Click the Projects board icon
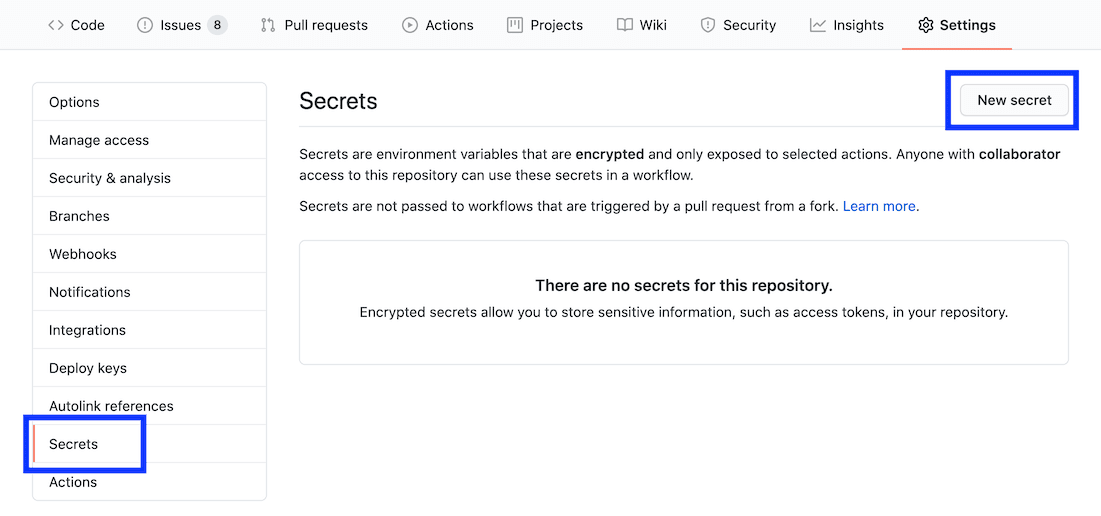This screenshot has width=1101, height=516. [x=515, y=25]
